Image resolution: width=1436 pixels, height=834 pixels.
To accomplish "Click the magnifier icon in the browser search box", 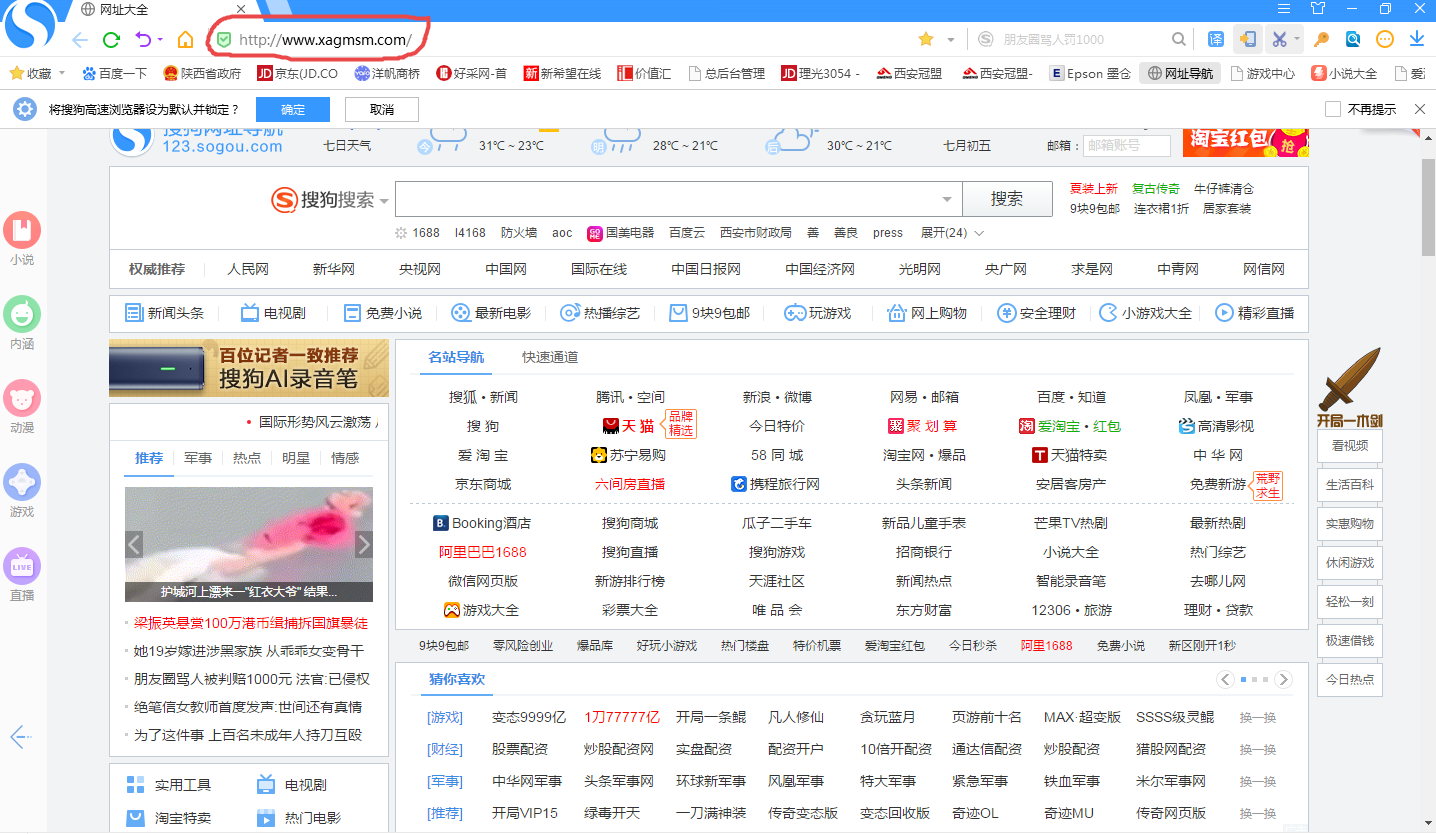I will coord(1179,39).
